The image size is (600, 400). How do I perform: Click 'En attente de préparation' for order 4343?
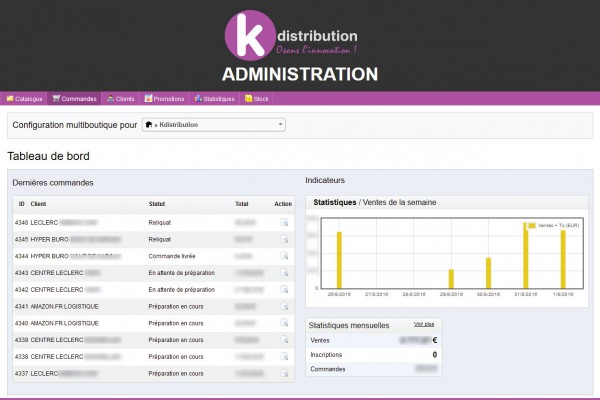(181, 273)
